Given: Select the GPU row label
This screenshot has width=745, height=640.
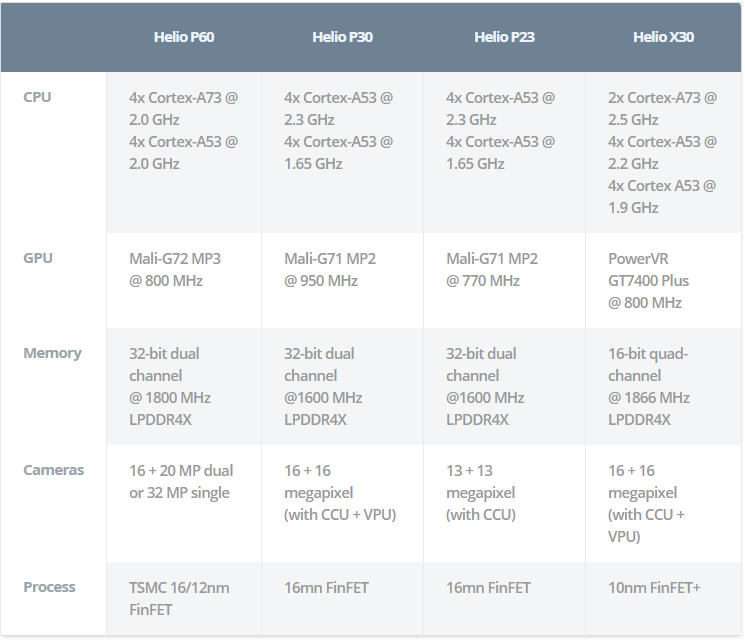Looking at the screenshot, I should [x=38, y=258].
